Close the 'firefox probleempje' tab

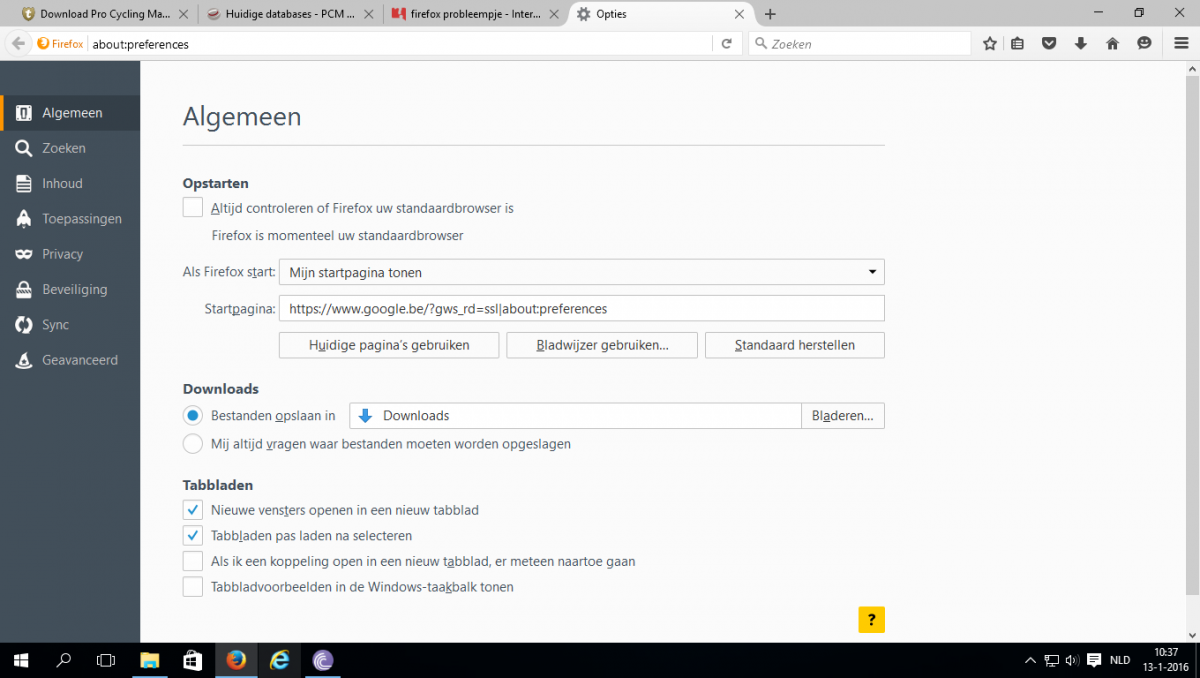point(553,14)
